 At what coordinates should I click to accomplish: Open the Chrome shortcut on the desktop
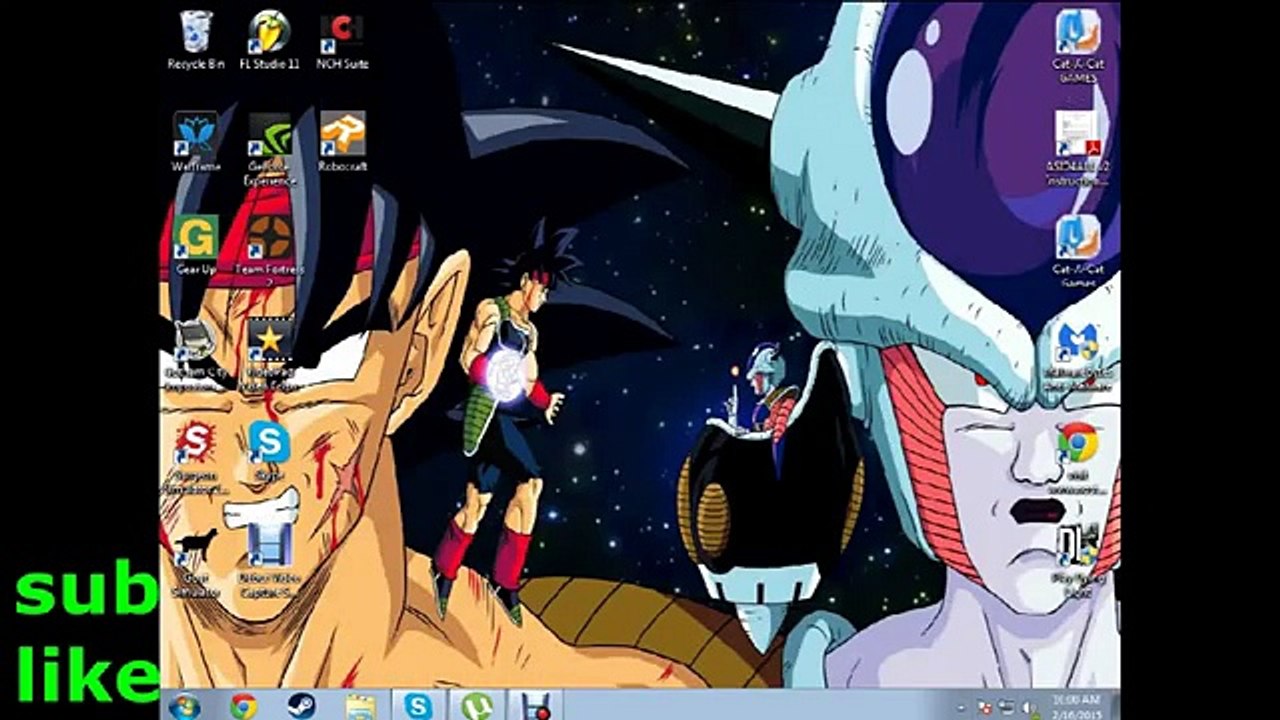tap(1077, 458)
